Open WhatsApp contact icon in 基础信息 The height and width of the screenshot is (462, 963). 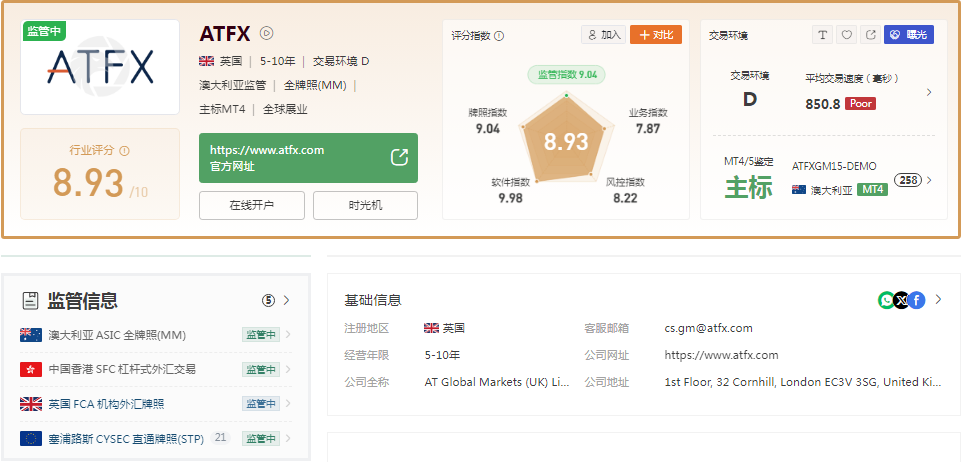[887, 300]
